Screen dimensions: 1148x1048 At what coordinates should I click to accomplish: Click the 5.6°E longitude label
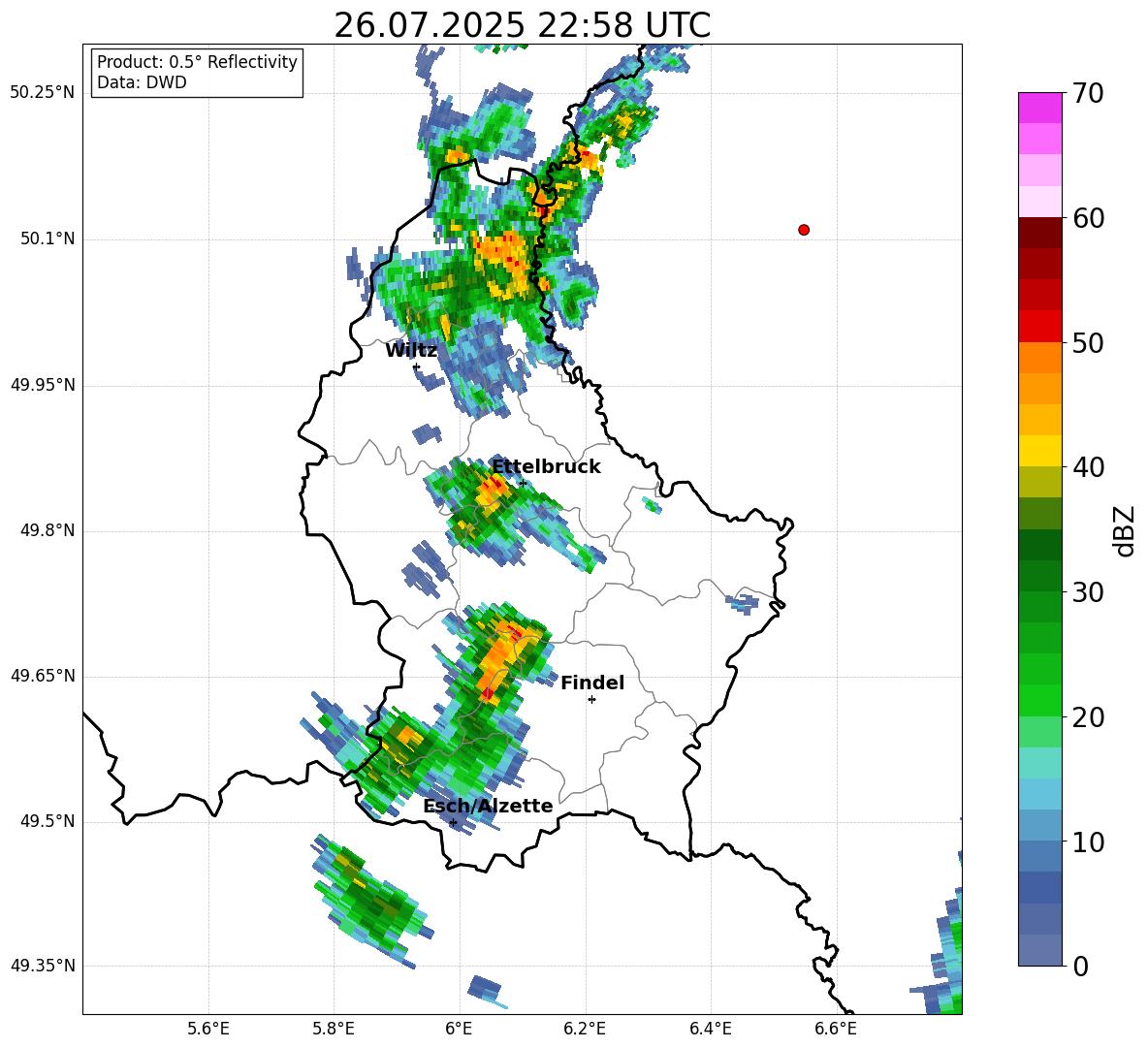[x=208, y=1029]
